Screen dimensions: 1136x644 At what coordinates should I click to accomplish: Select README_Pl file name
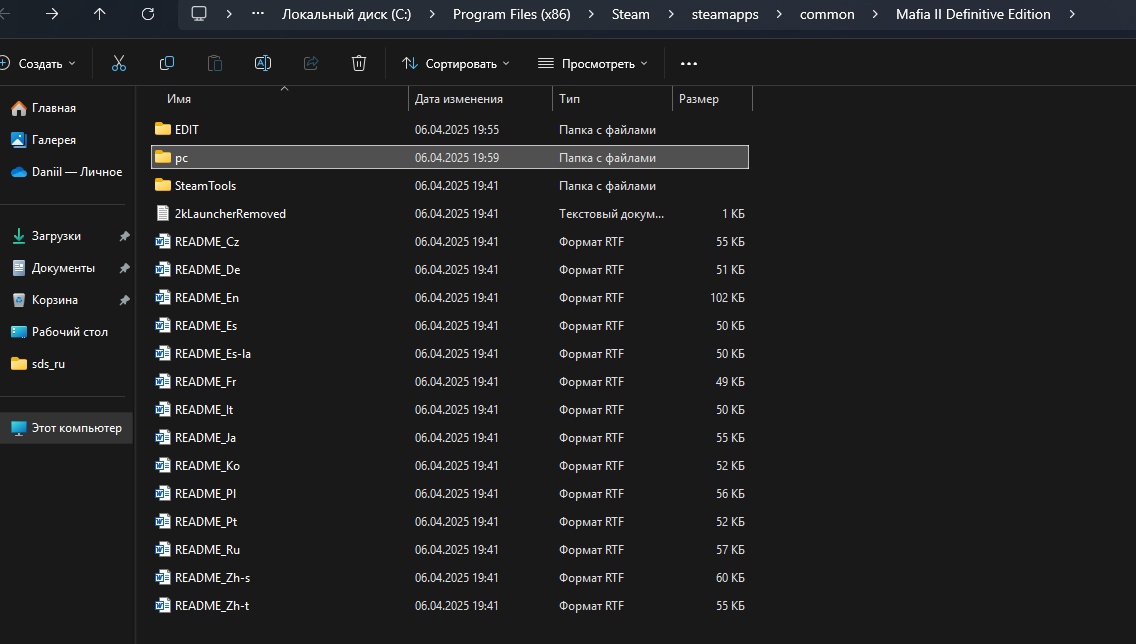coord(205,494)
